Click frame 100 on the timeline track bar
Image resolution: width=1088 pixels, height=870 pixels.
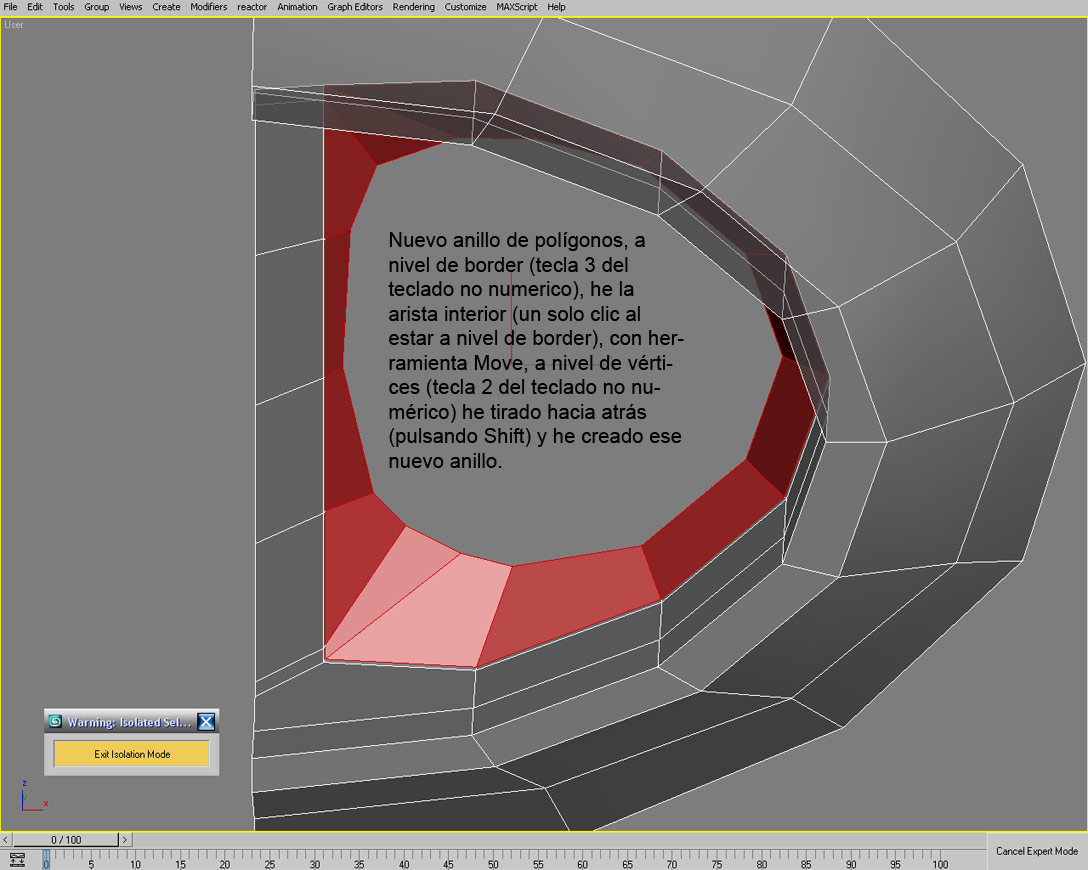click(x=940, y=864)
